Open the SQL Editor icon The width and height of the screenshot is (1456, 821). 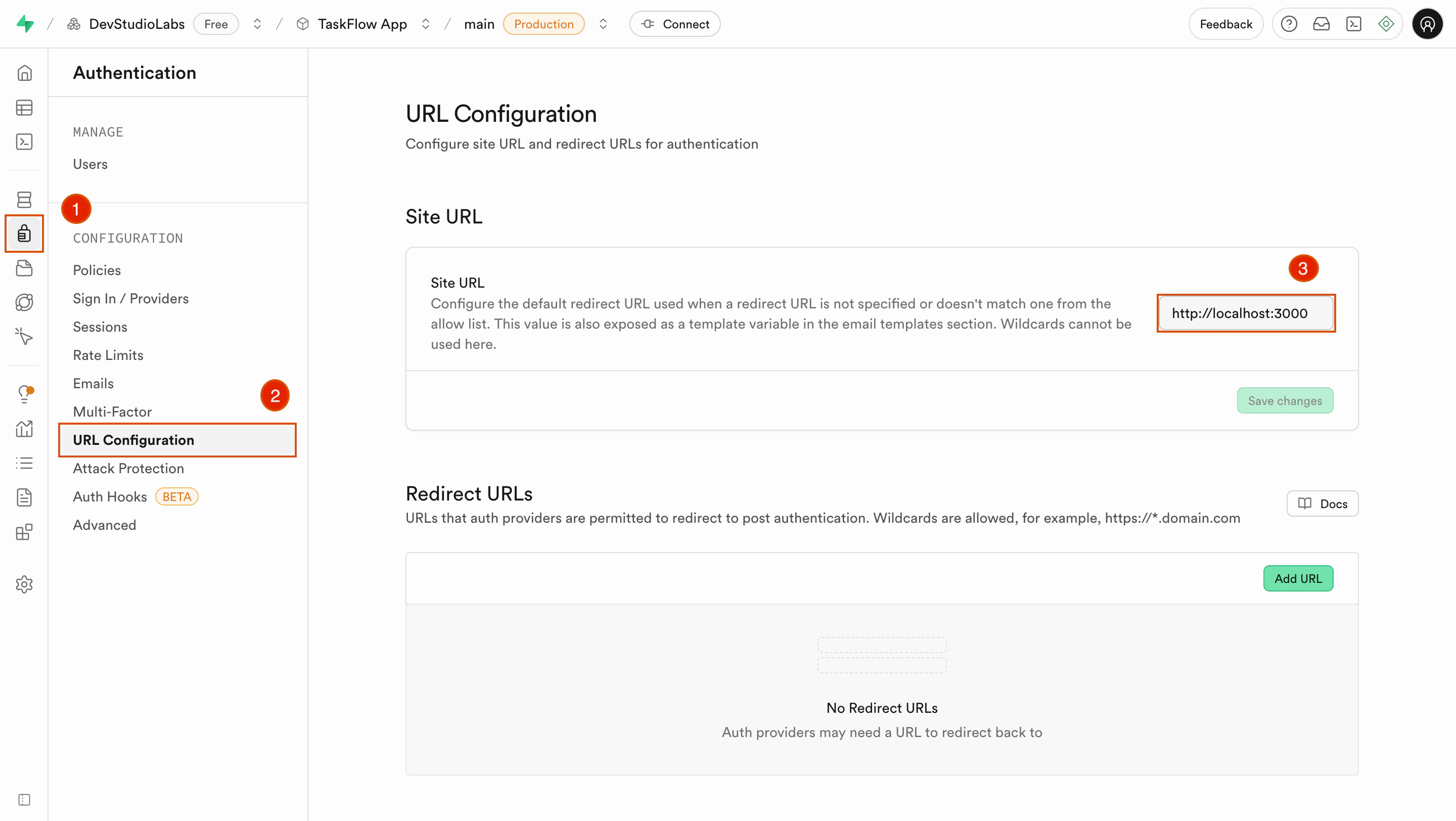(x=24, y=141)
